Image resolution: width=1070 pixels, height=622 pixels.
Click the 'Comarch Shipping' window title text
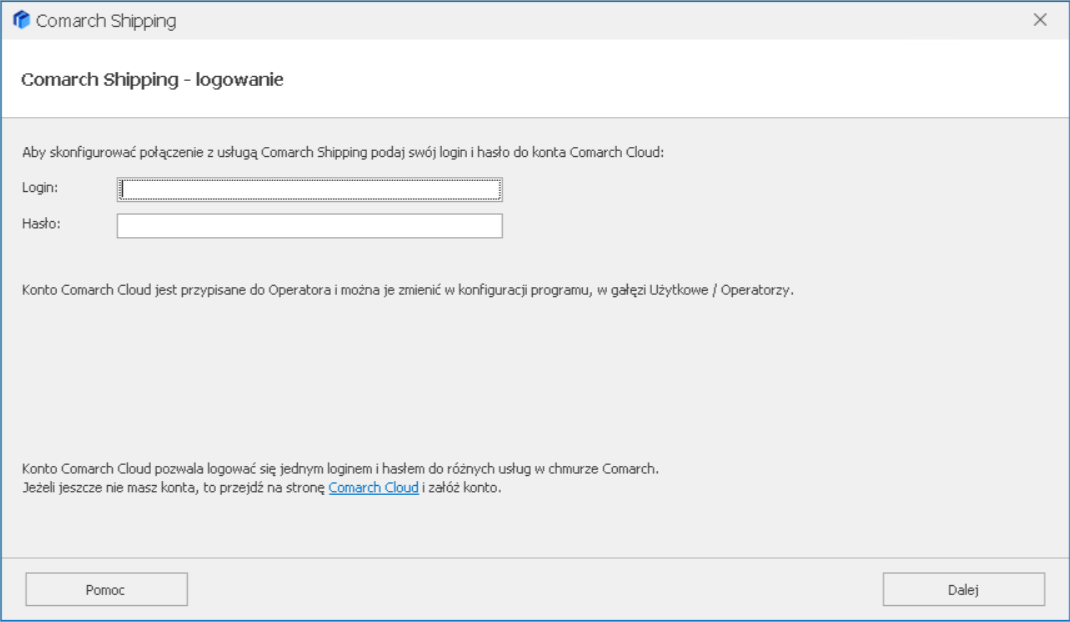[106, 20]
